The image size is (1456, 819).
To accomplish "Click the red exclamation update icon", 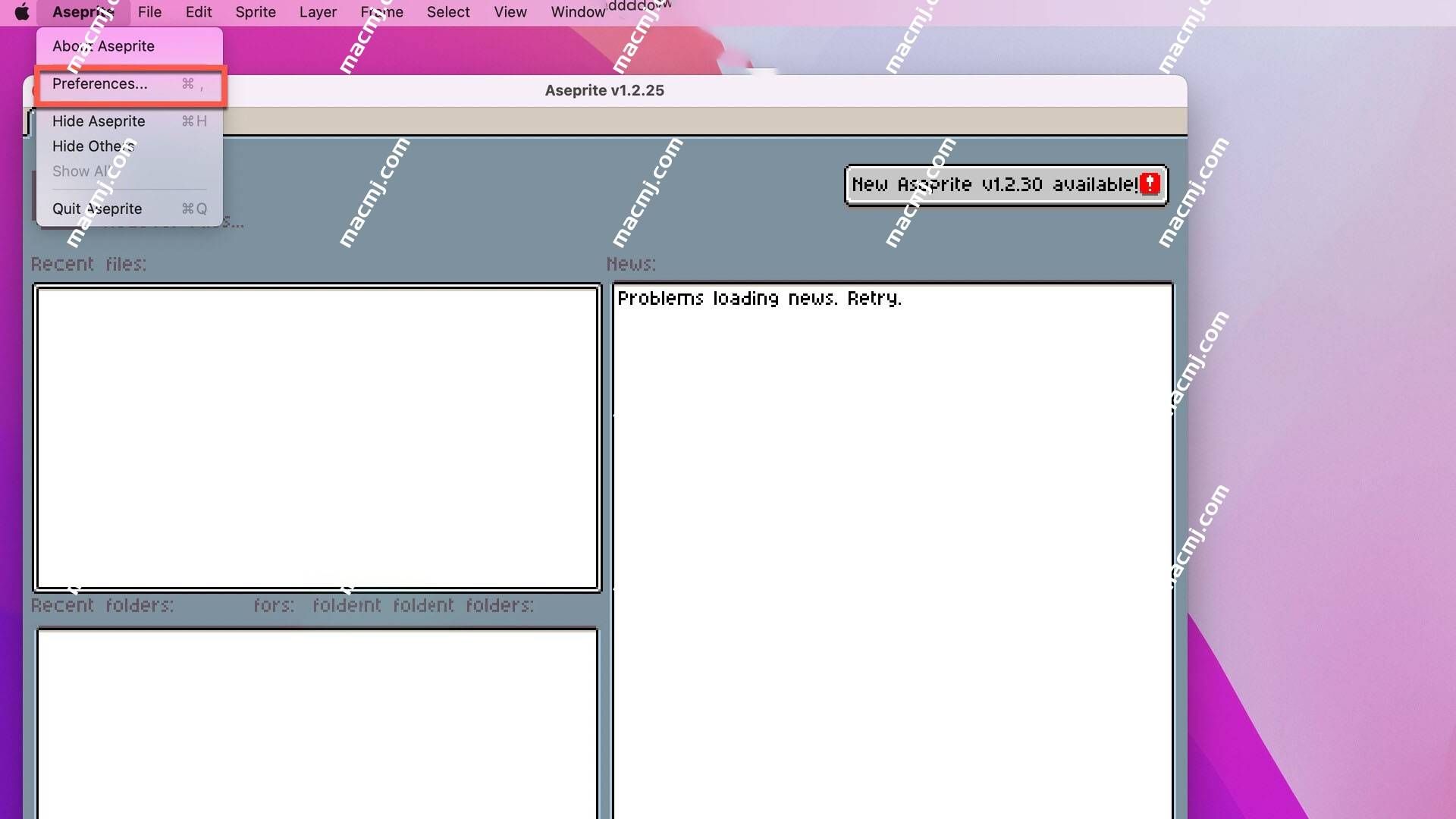I will [1150, 184].
